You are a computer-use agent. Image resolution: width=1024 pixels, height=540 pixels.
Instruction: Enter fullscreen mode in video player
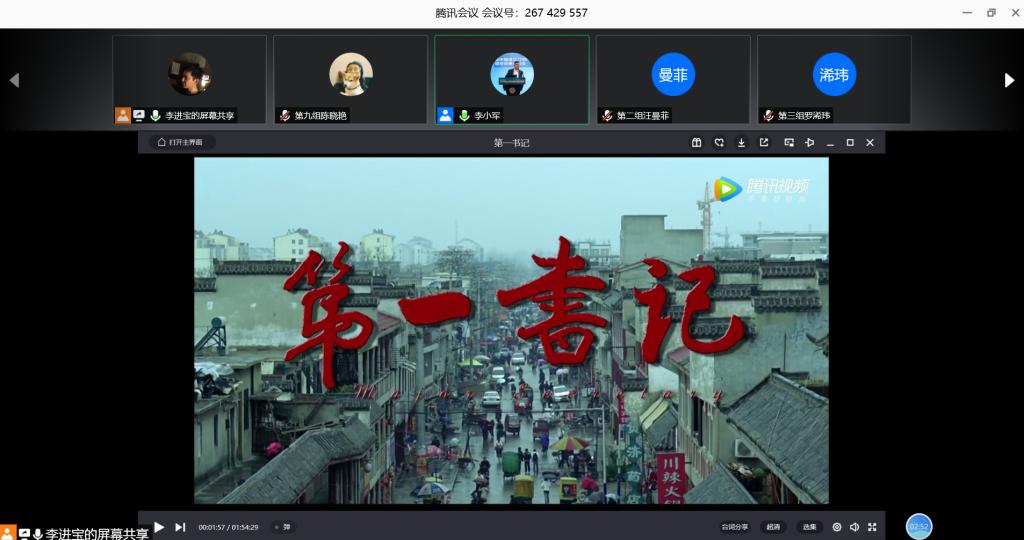[872, 527]
